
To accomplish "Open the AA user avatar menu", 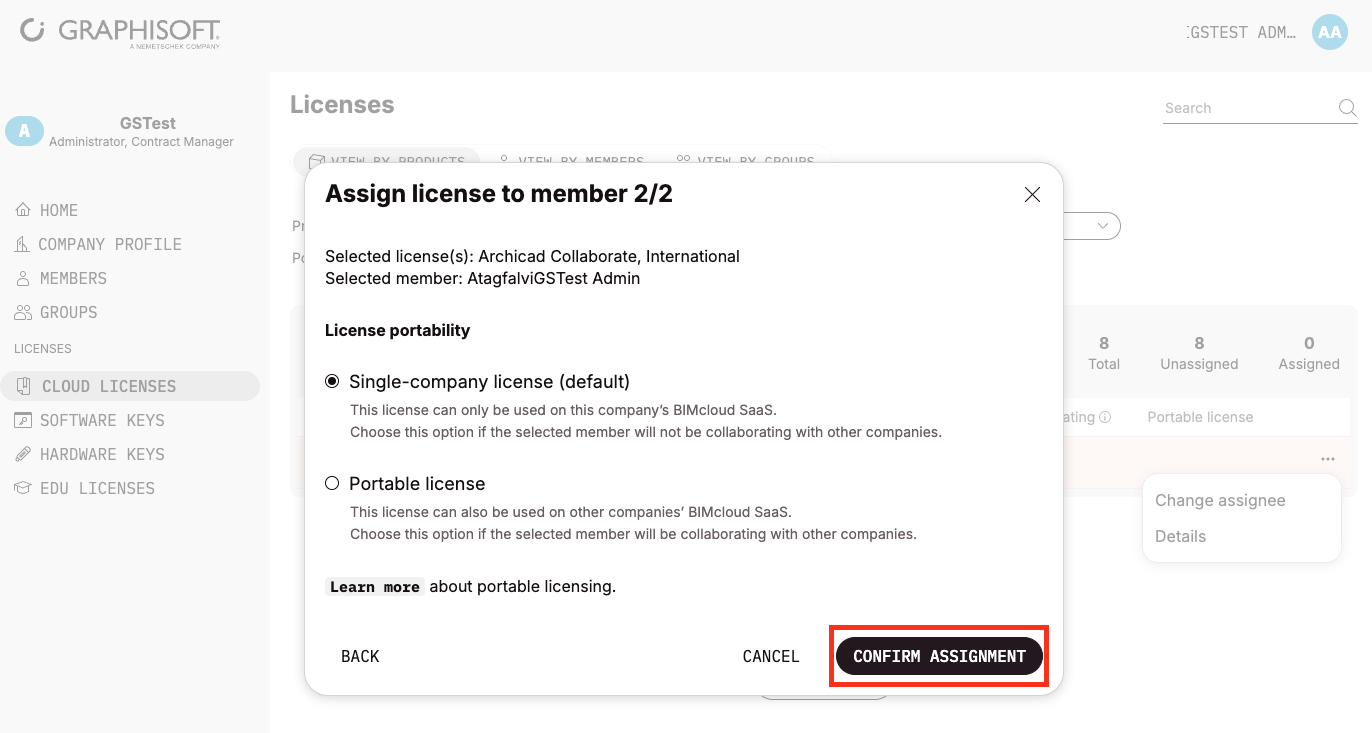I will pyautogui.click(x=1329, y=32).
